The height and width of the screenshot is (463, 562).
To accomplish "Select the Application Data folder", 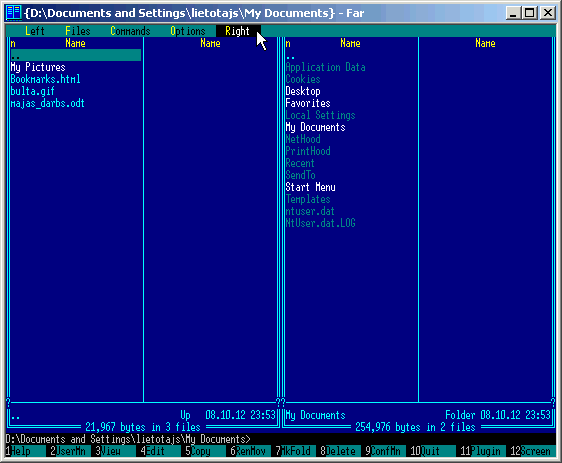I will coord(325,67).
